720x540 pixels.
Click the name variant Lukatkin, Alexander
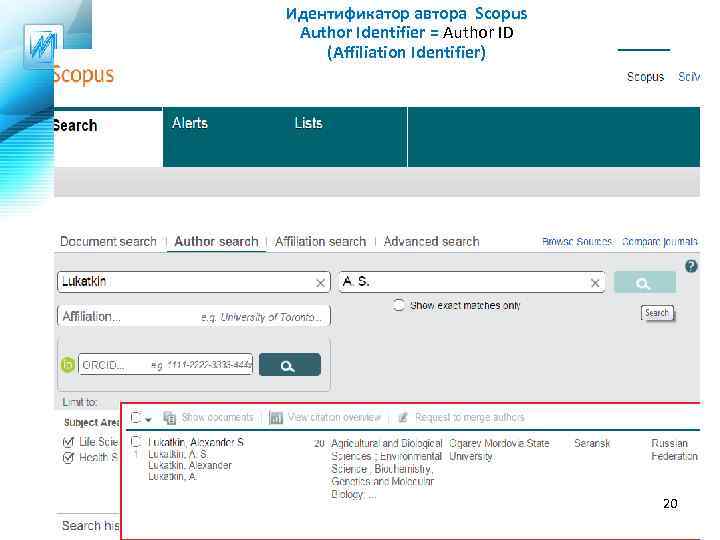click(x=190, y=465)
